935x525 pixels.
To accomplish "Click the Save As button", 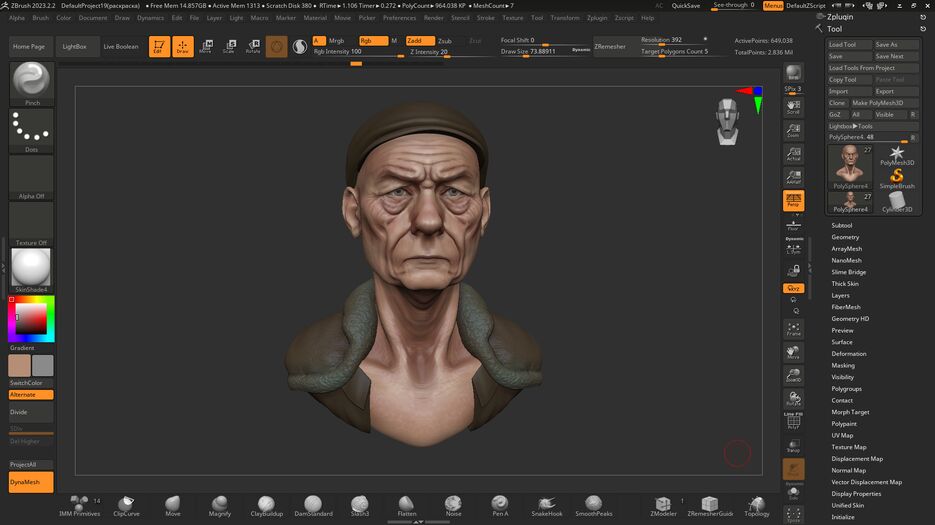I will [896, 45].
